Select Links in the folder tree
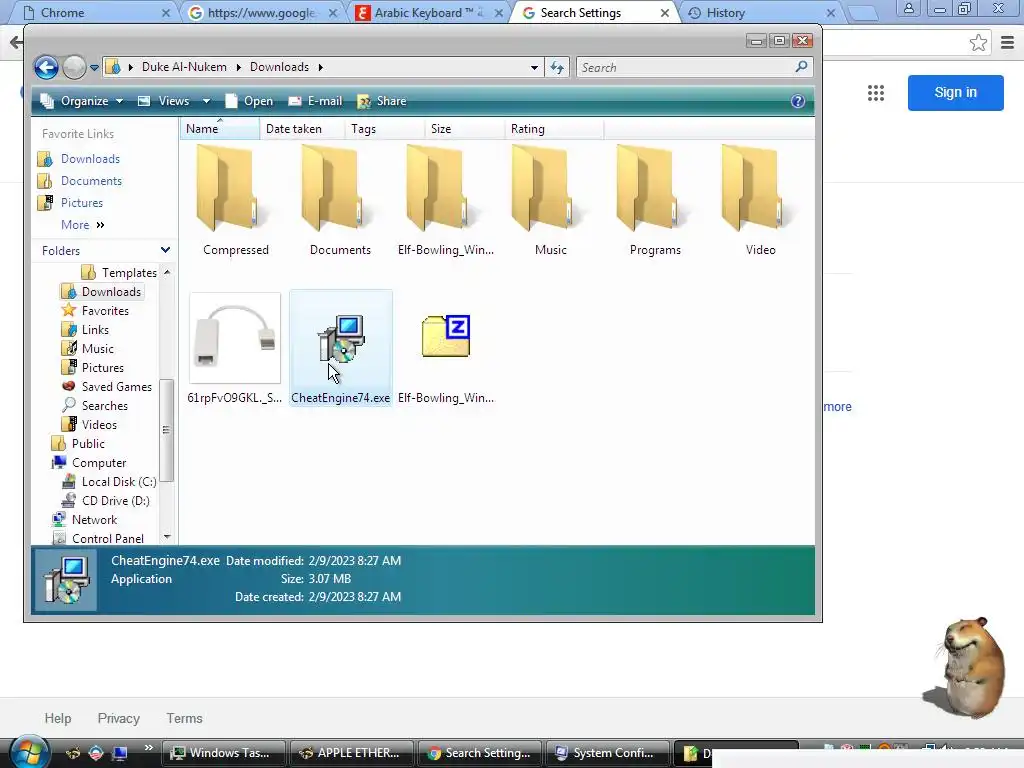Screen dimensions: 1024x768 click(x=95, y=330)
